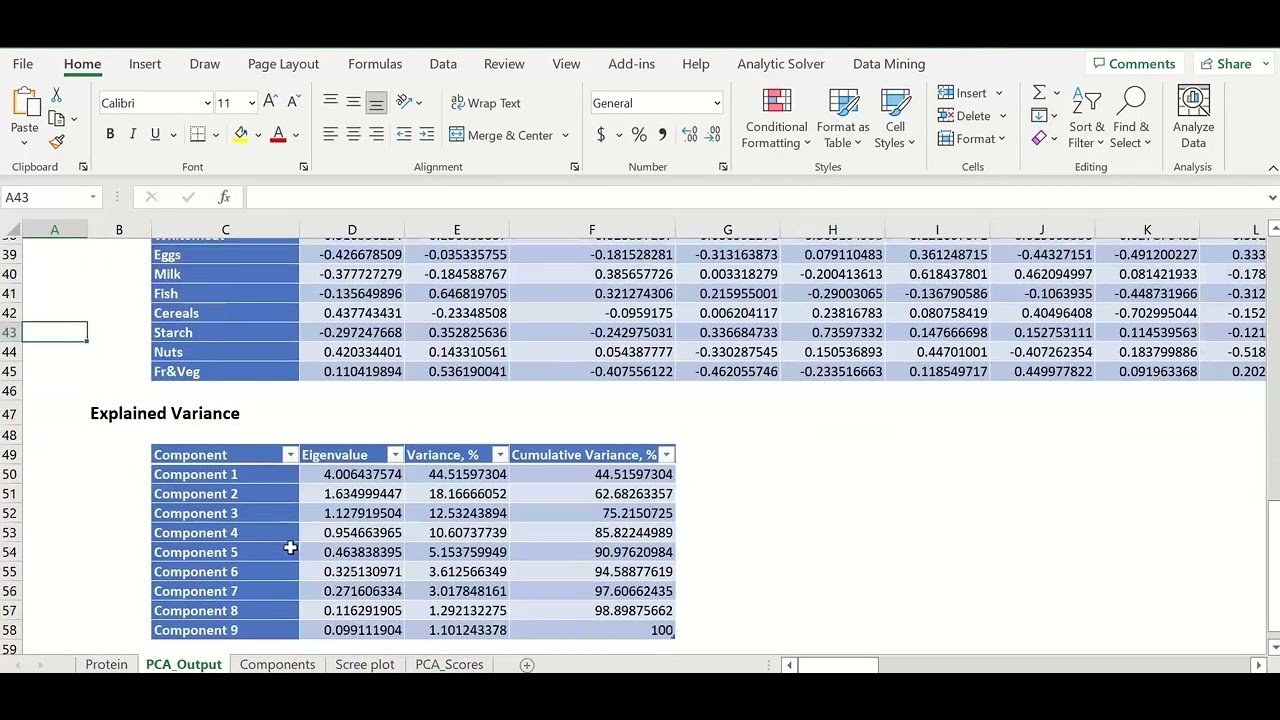
Task: Increase font size with the larger A
Action: click(x=270, y=102)
